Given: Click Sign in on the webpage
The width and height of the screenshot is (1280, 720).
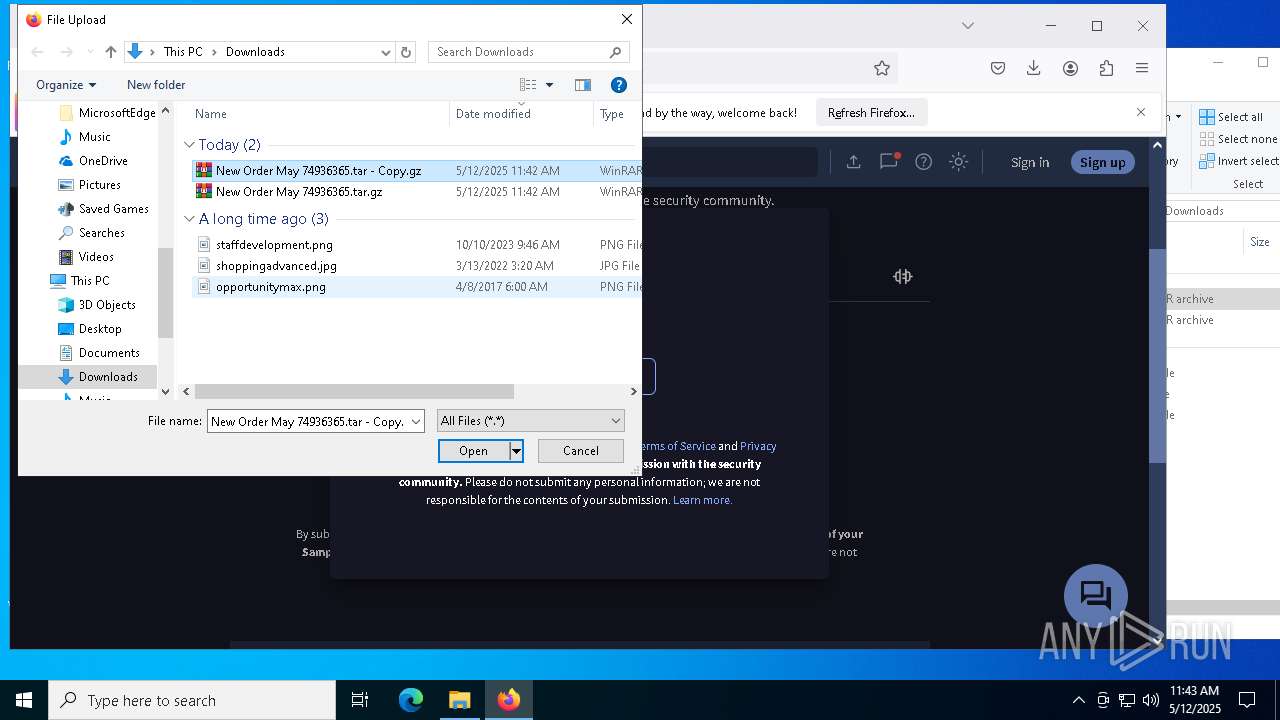Looking at the screenshot, I should 1030,162.
